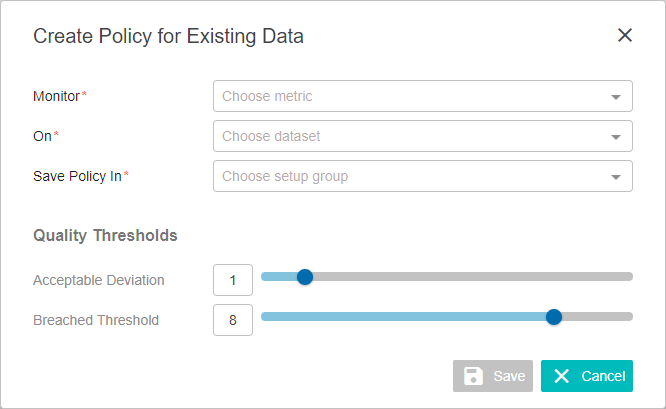Click the floppy disk icon on Save

tap(473, 376)
